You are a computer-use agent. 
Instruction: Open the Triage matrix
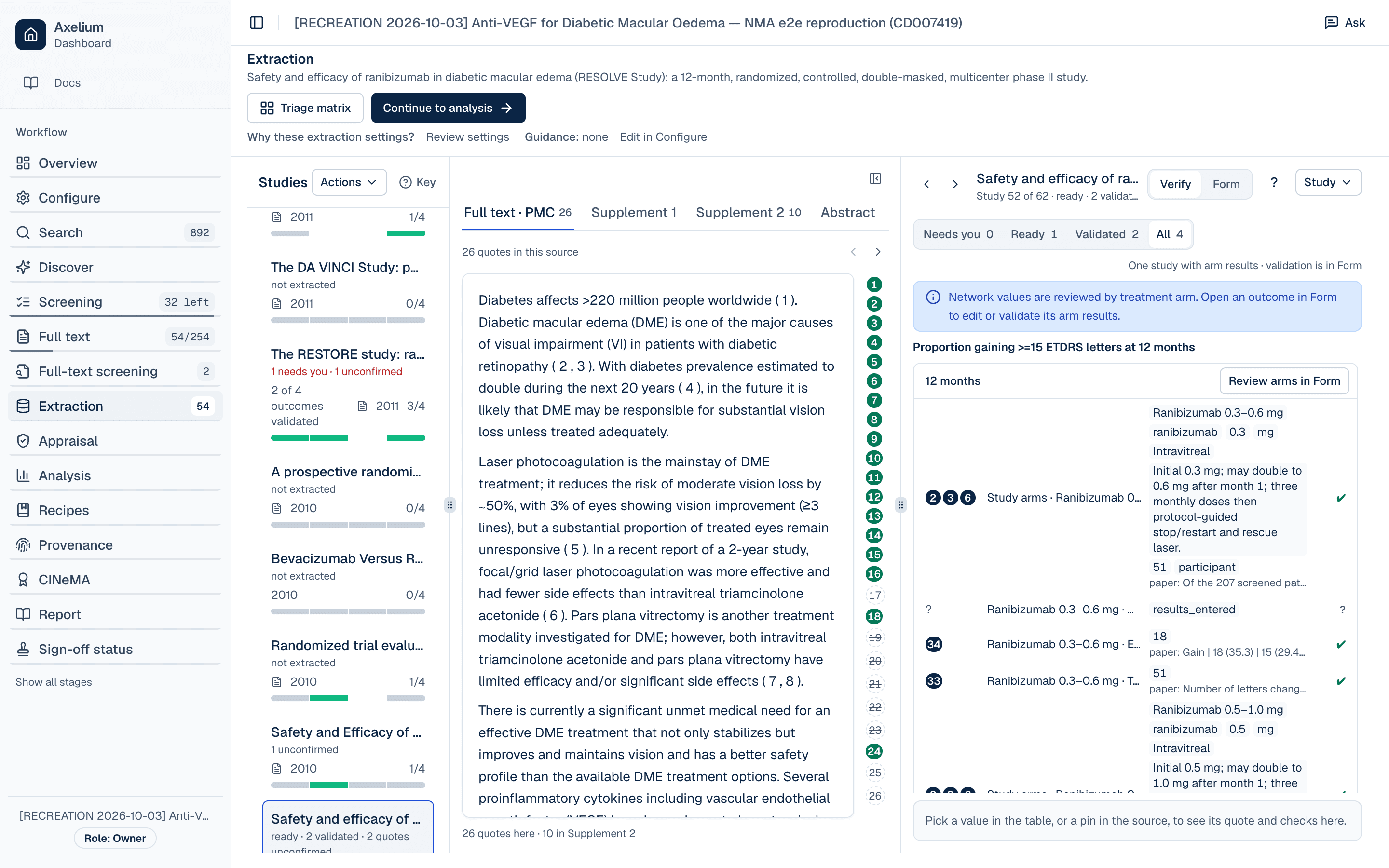pyautogui.click(x=305, y=108)
